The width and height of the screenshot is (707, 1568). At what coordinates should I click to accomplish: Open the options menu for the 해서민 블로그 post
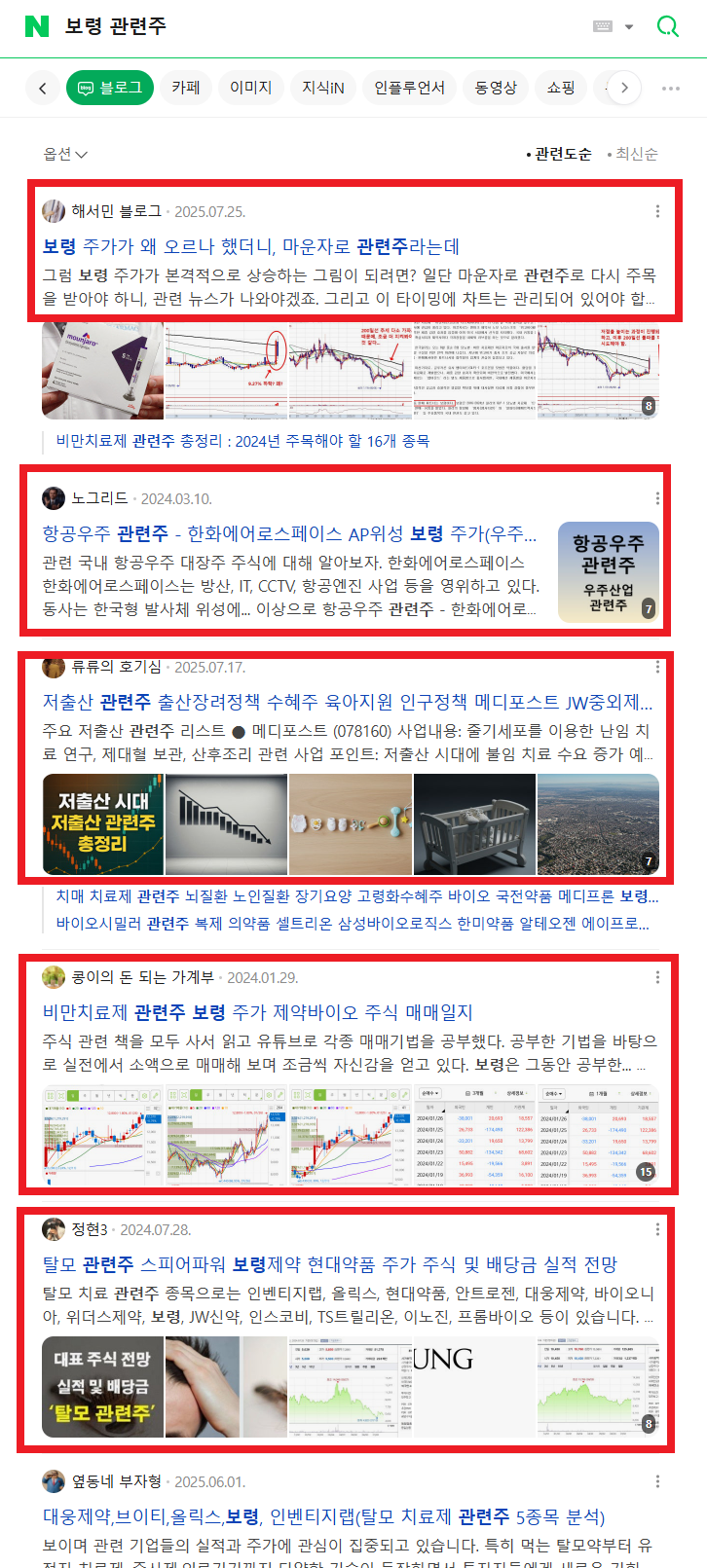[x=657, y=211]
